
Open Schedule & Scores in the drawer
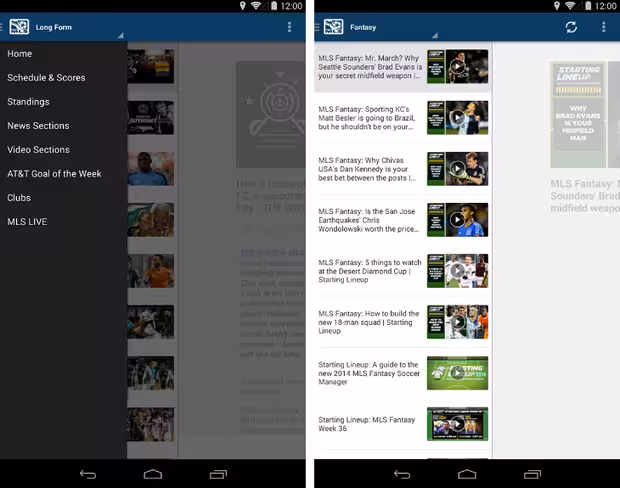click(x=63, y=78)
